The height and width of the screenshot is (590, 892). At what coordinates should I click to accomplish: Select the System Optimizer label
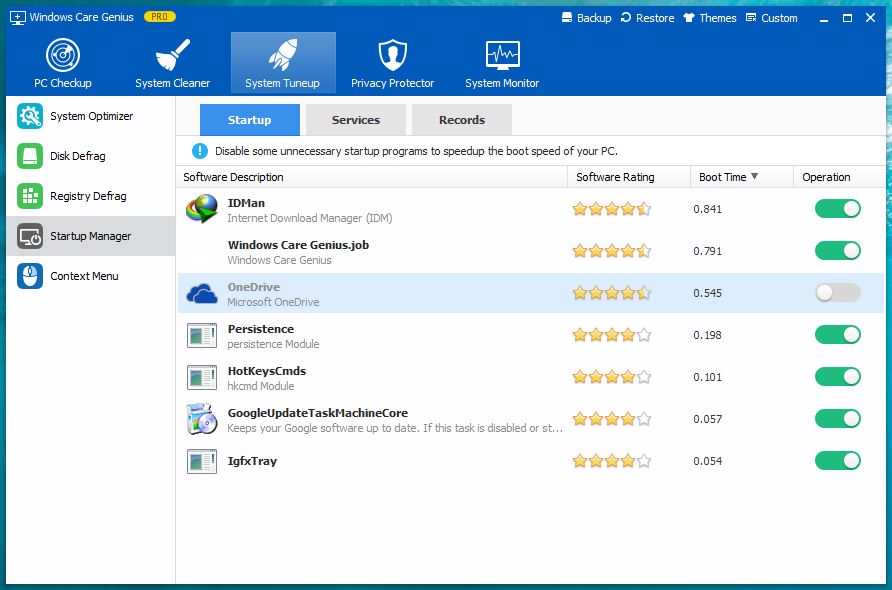[92, 116]
